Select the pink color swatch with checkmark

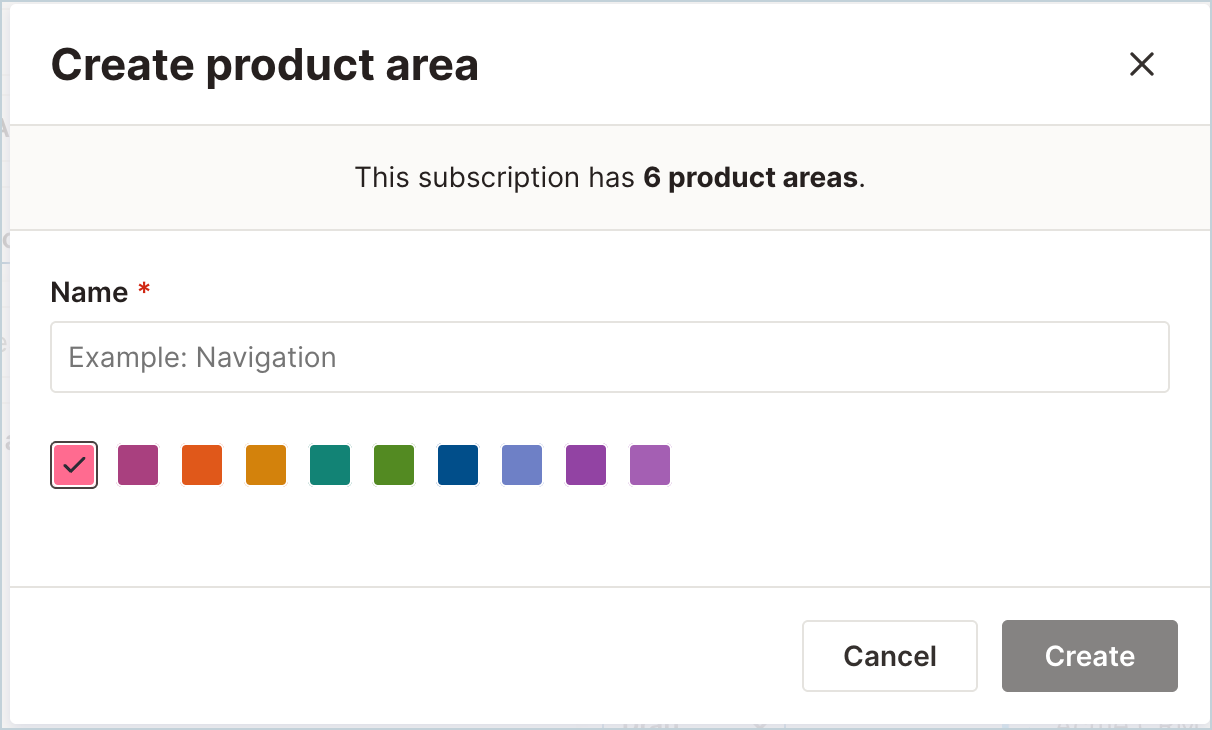click(74, 465)
